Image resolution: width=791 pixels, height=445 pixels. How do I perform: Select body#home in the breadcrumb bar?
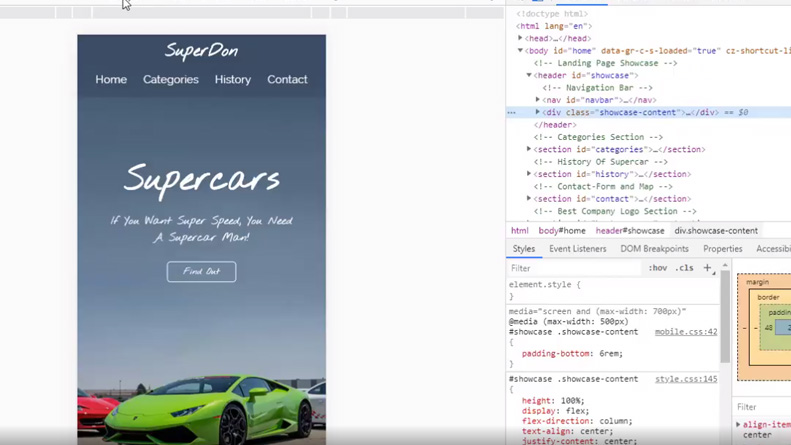click(562, 231)
